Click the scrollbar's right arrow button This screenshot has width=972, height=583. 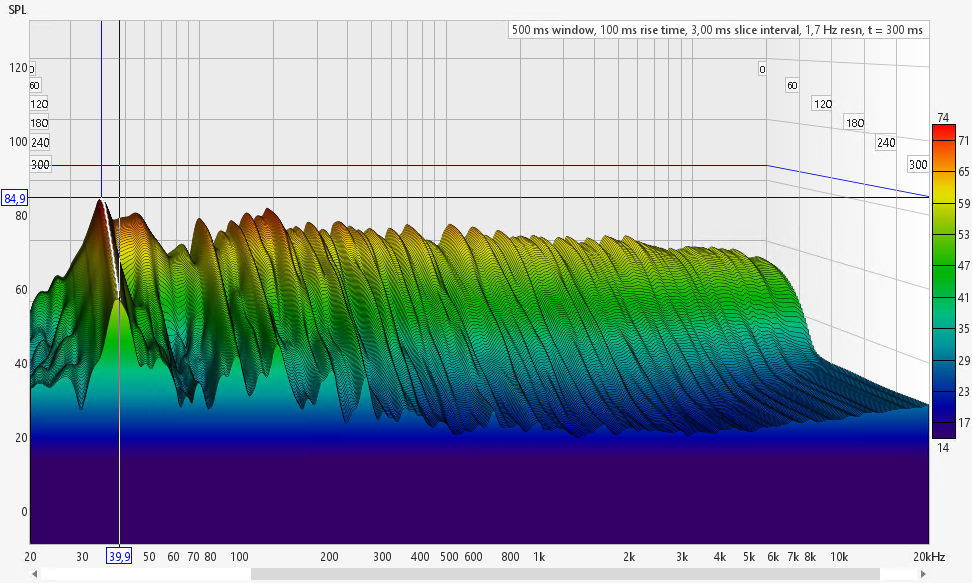pos(923,574)
